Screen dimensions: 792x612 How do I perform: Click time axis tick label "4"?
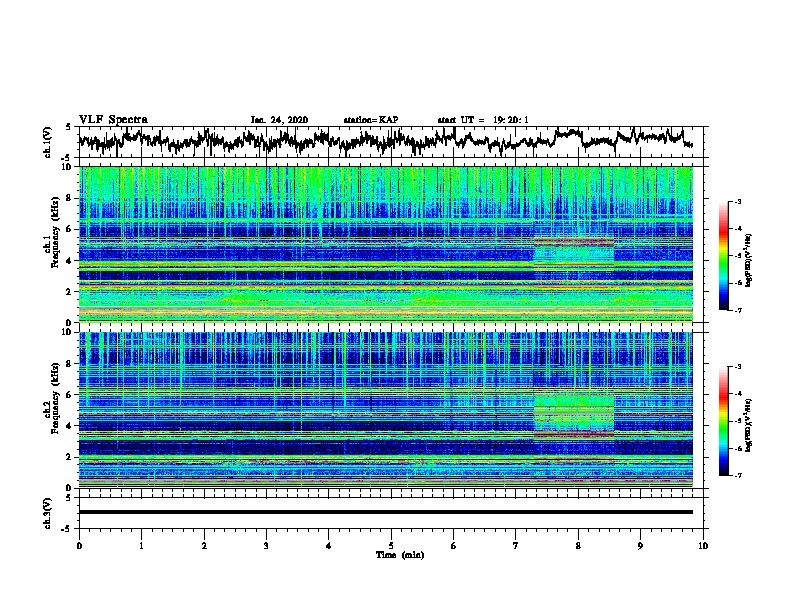[x=329, y=546]
